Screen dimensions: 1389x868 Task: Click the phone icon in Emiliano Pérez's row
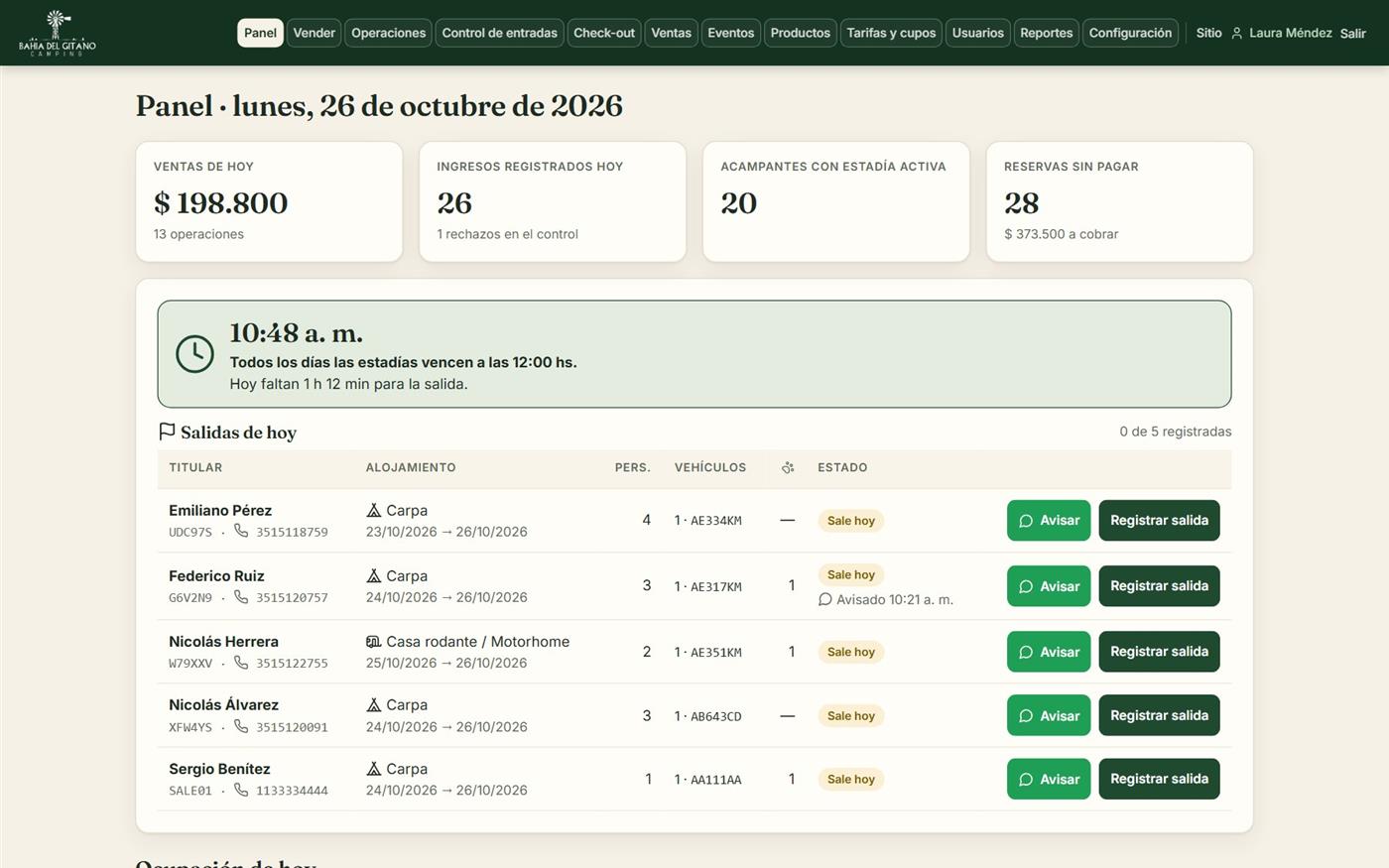click(x=241, y=531)
